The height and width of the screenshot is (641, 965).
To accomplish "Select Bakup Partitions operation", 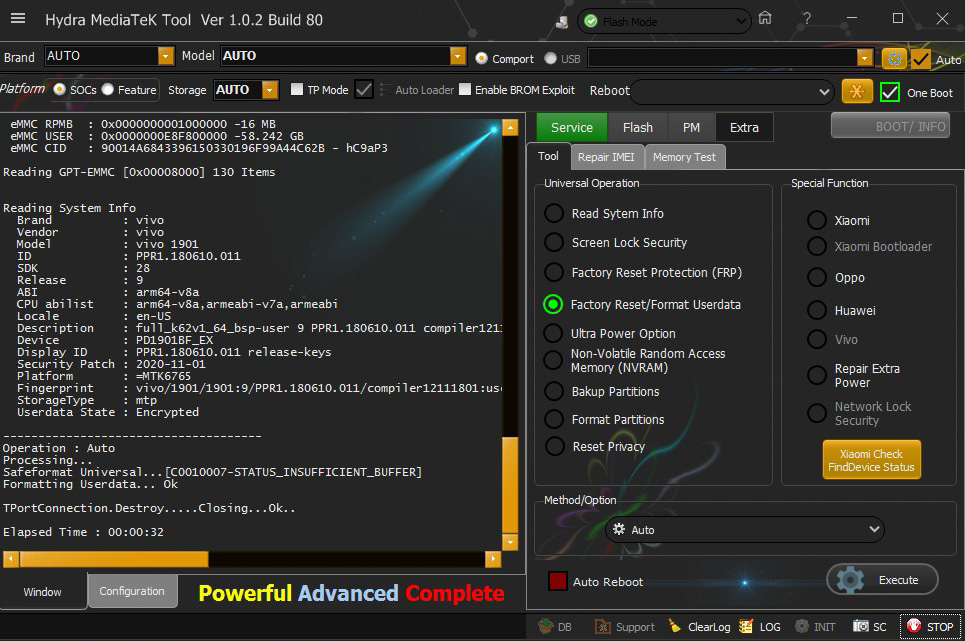I will click(554, 391).
